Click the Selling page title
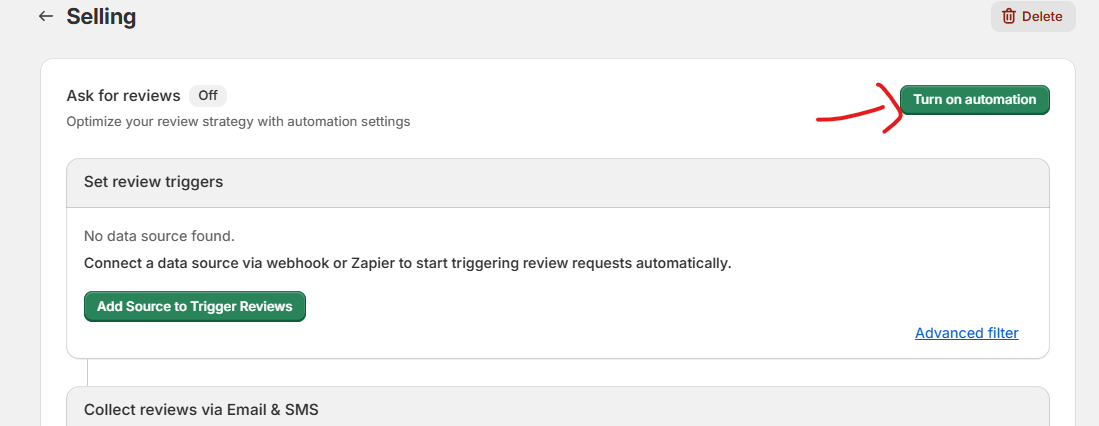This screenshot has width=1099, height=426. point(101,17)
